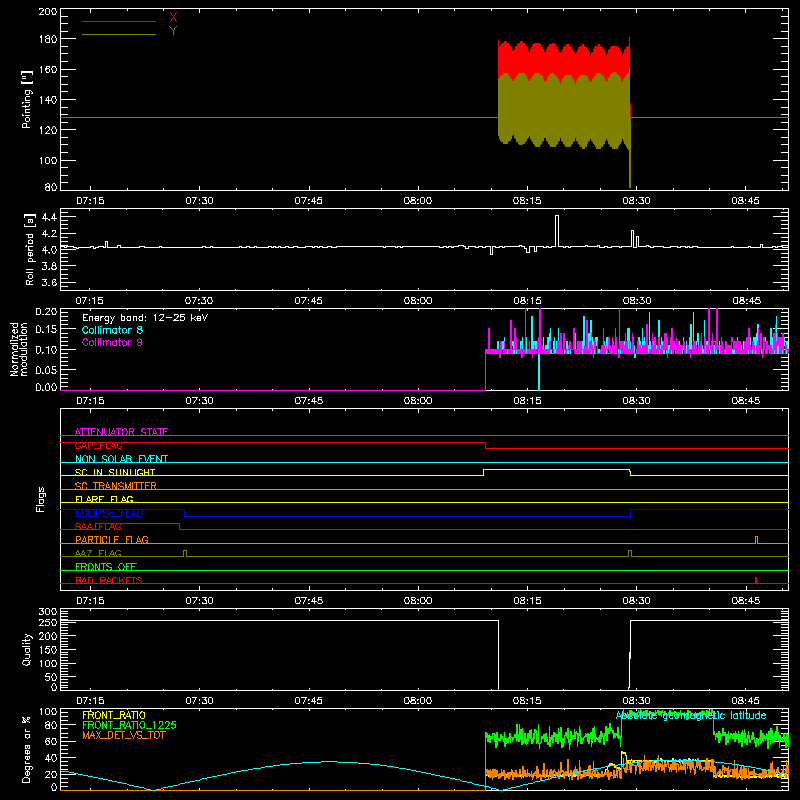Screen dimensions: 800x800
Task: Select the "Collimator 9" magenta legend entry
Action: (112, 342)
